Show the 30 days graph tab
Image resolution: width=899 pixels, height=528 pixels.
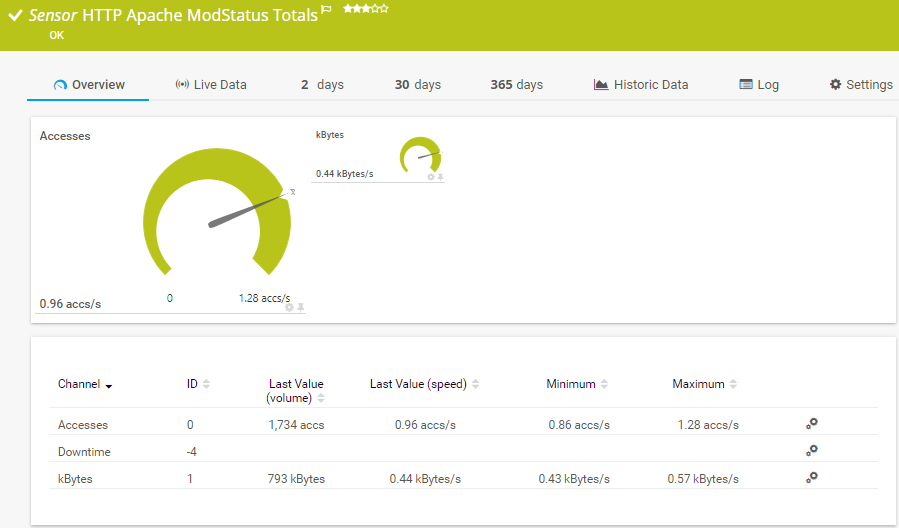417,85
